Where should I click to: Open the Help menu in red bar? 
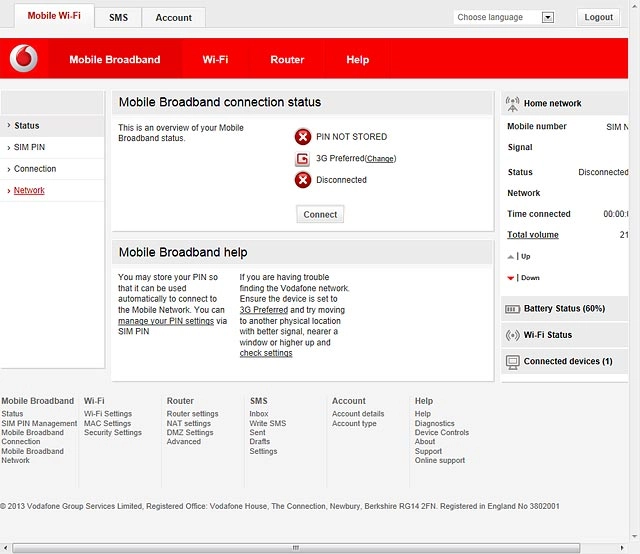click(x=358, y=60)
